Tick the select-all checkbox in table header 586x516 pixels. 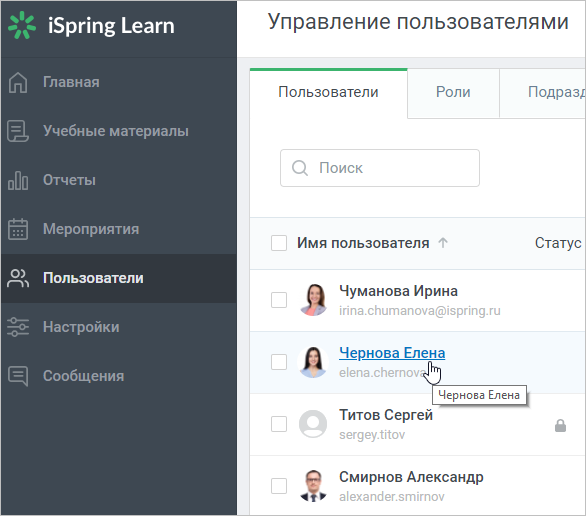[279, 243]
